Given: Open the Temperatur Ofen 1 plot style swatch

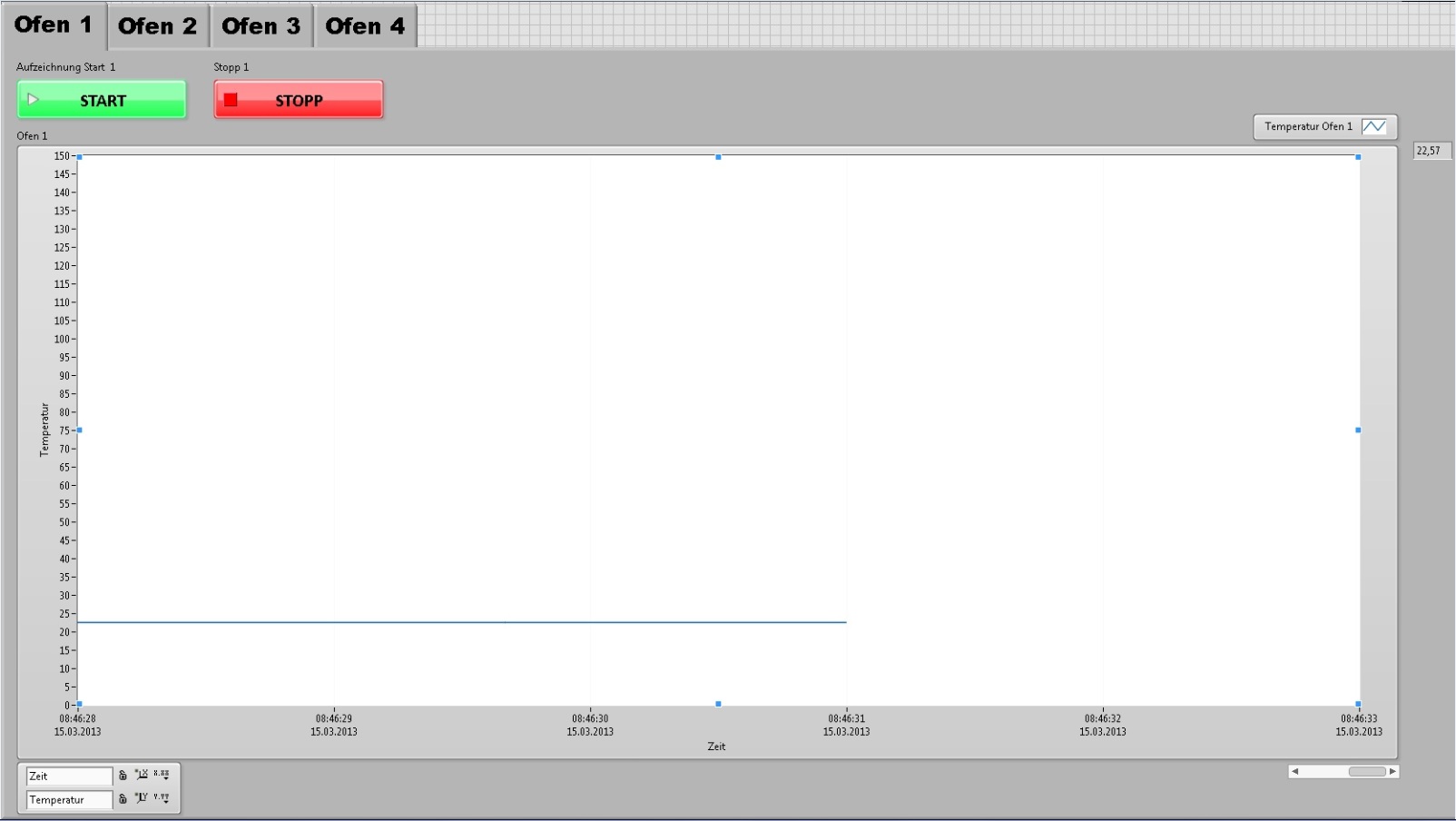Looking at the screenshot, I should pyautogui.click(x=1374, y=126).
